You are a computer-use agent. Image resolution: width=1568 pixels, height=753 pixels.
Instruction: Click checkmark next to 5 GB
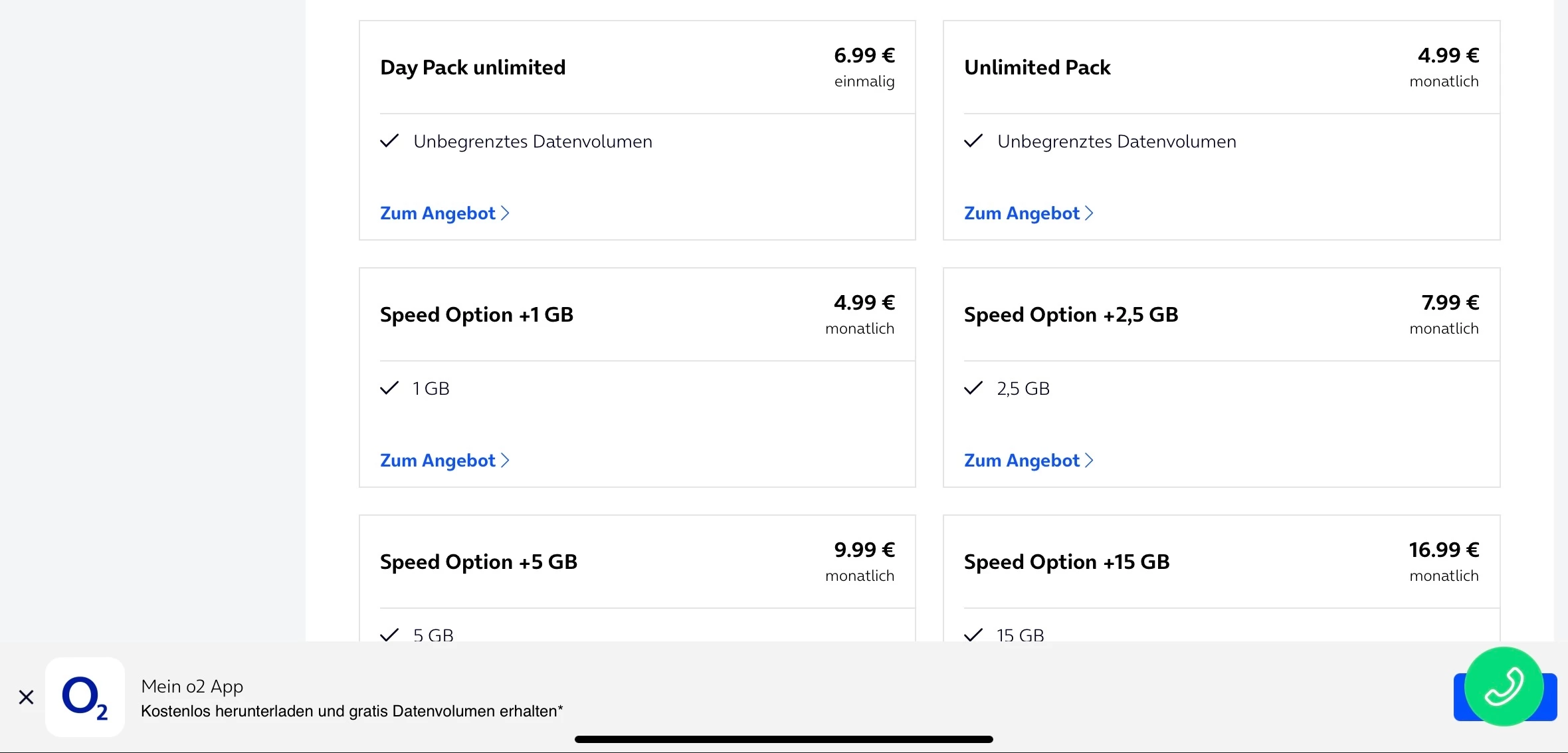tap(389, 635)
